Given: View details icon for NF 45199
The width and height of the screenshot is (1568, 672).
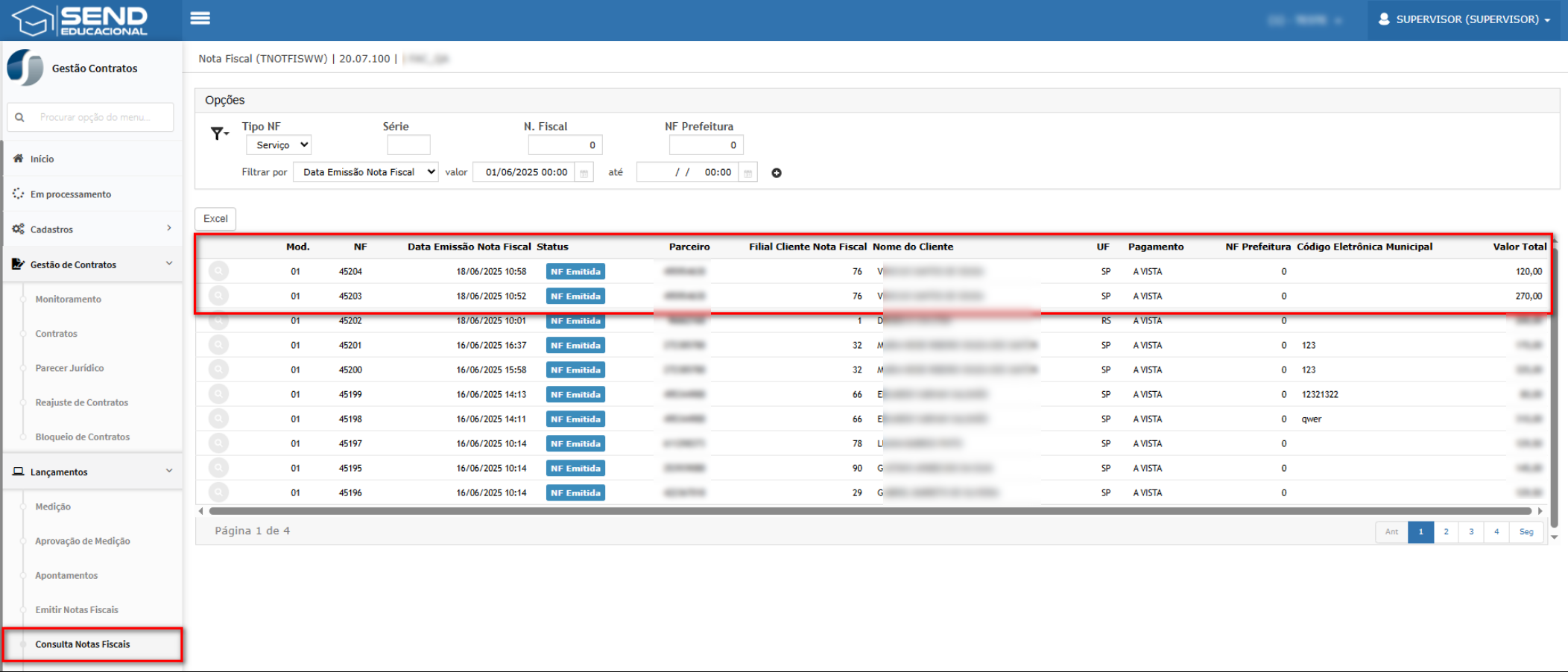Looking at the screenshot, I should pos(218,394).
